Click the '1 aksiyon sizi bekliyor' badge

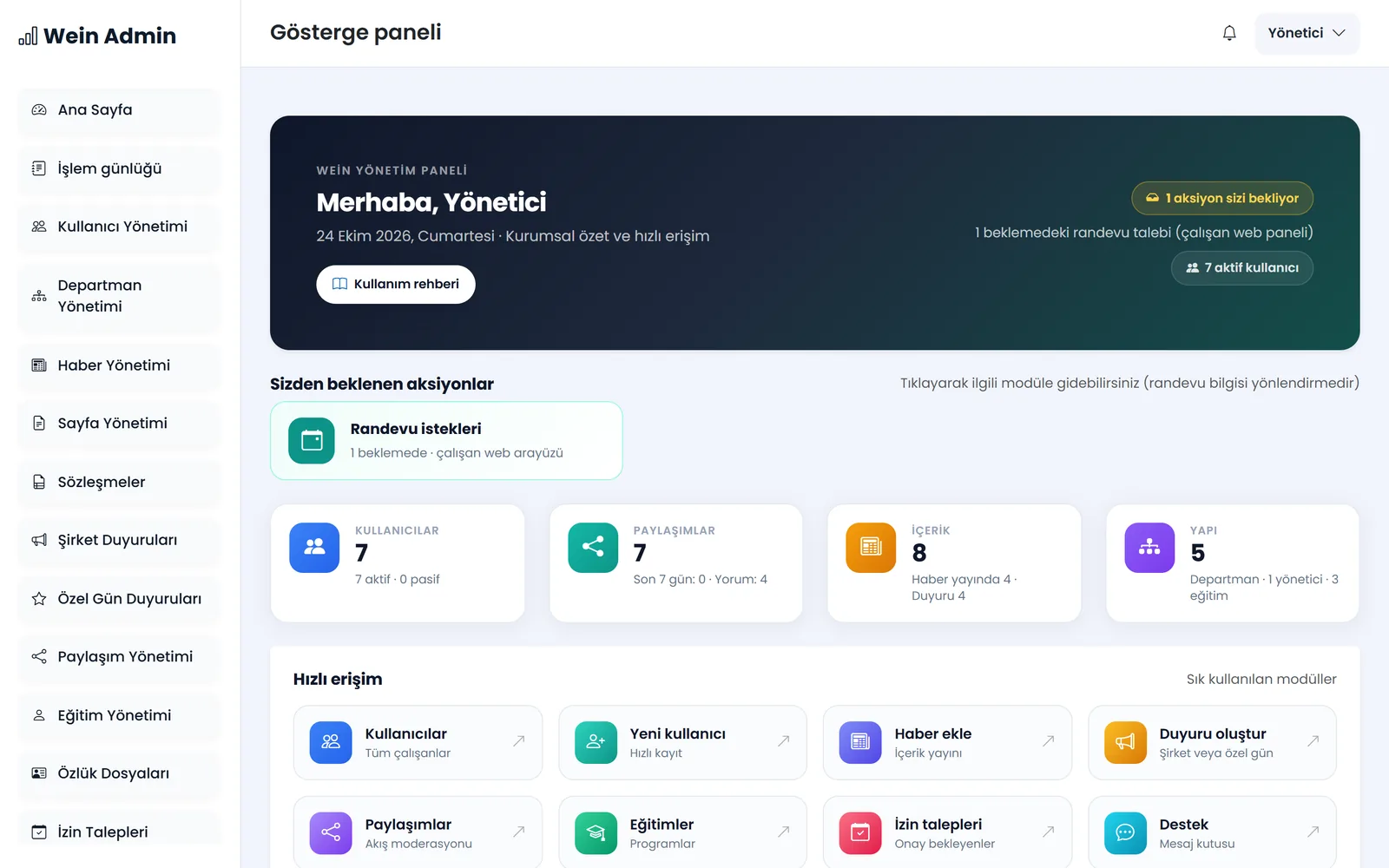coord(1222,198)
